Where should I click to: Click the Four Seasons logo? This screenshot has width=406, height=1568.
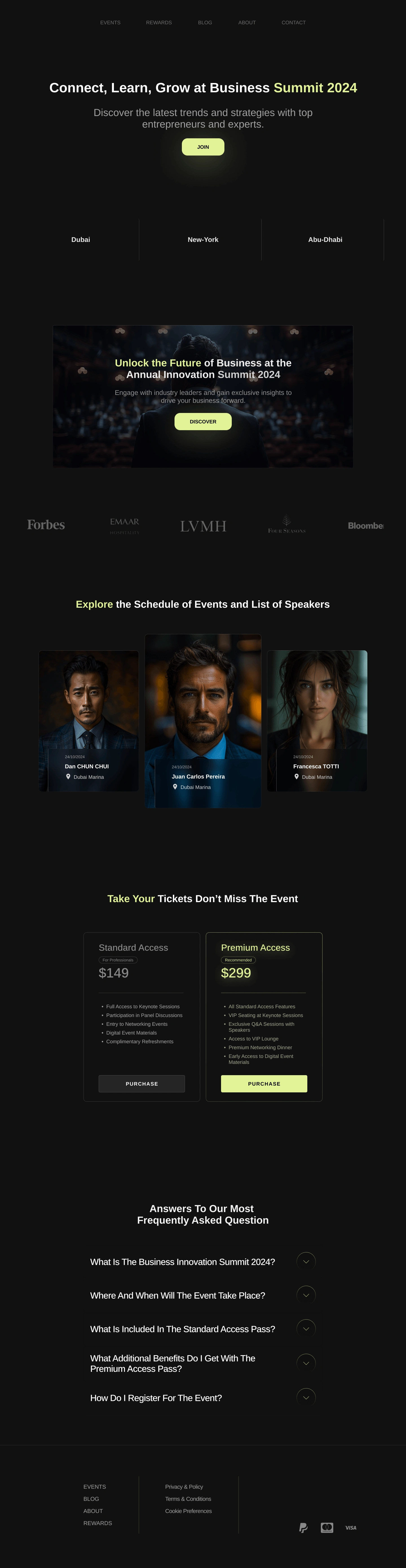[287, 524]
